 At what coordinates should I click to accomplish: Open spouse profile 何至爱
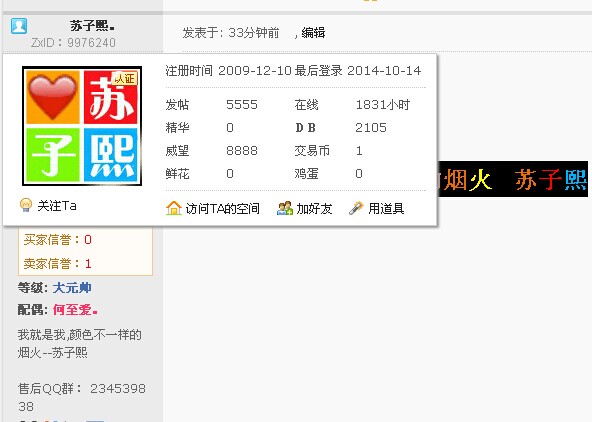click(x=75, y=310)
